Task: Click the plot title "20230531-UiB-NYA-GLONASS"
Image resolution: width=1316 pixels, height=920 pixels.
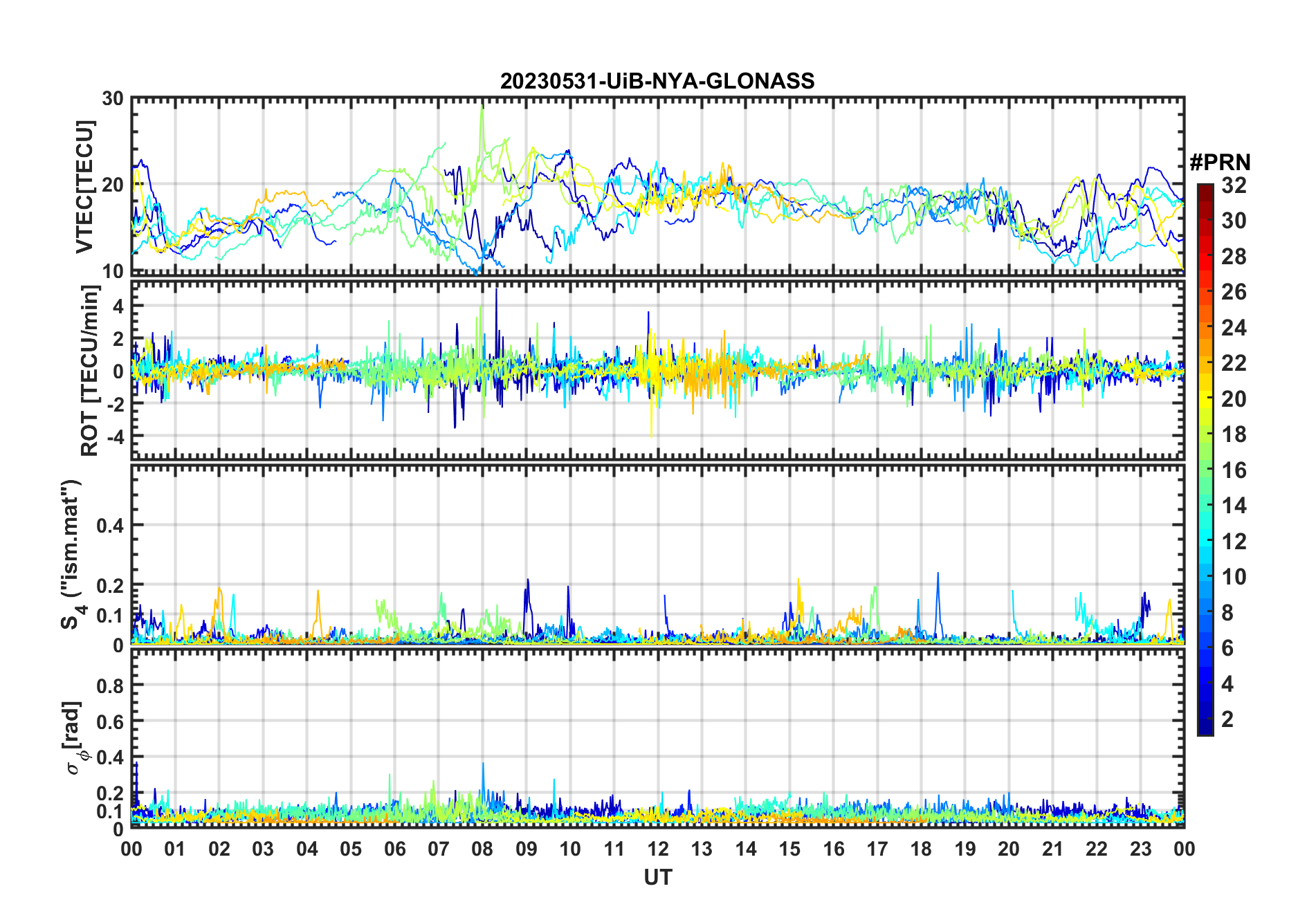Action: (x=657, y=82)
